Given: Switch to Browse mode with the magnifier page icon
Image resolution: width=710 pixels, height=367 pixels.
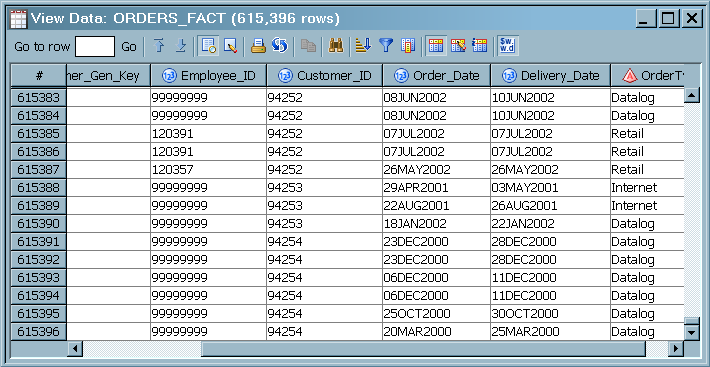Looking at the screenshot, I should (209, 46).
